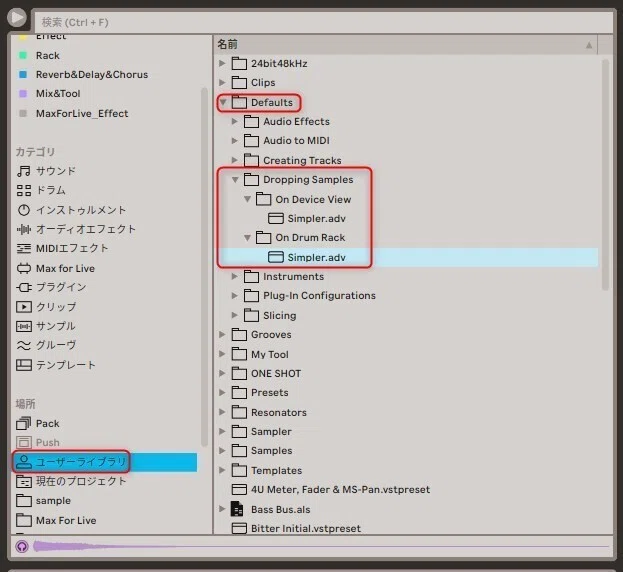Open the Drums (ドラム) category
Viewport: 623px width, 572px height.
coord(50,190)
